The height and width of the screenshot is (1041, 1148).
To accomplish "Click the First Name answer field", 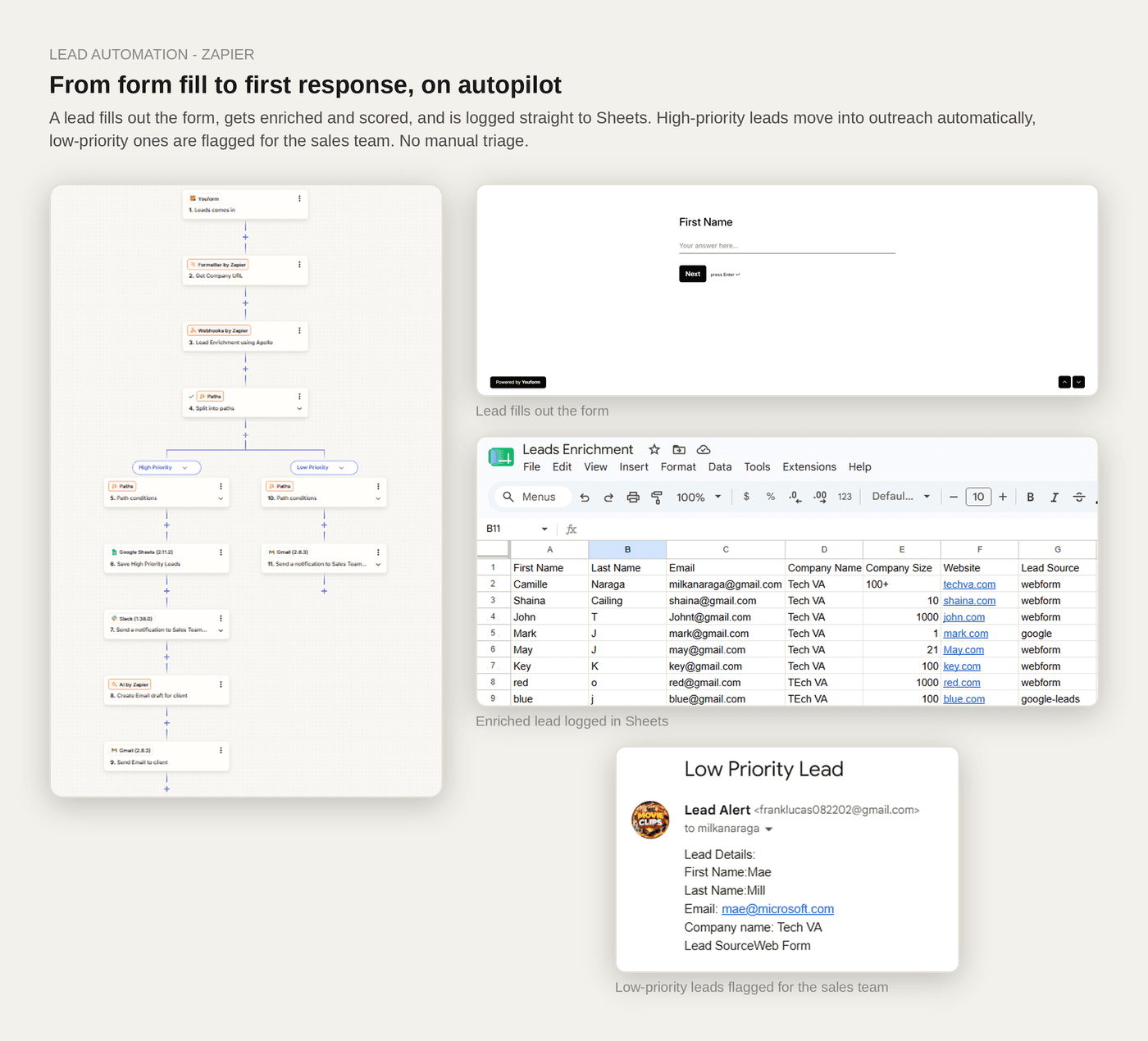I will coord(787,246).
